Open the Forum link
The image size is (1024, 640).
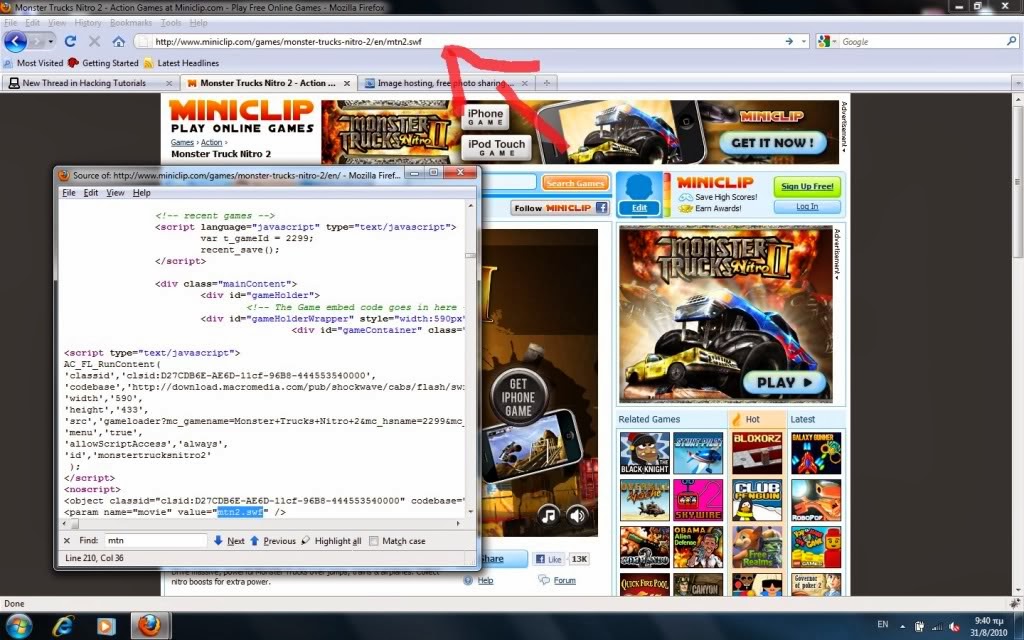pos(564,580)
